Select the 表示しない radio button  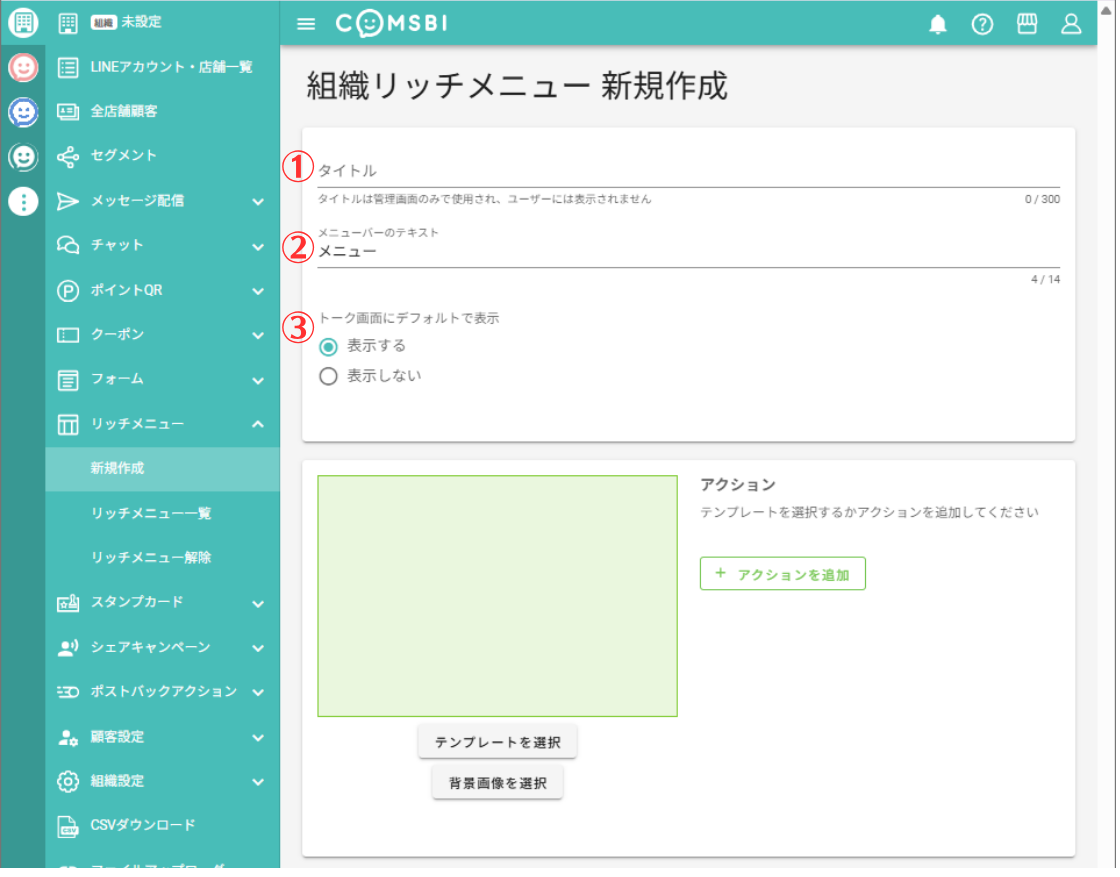click(x=328, y=377)
